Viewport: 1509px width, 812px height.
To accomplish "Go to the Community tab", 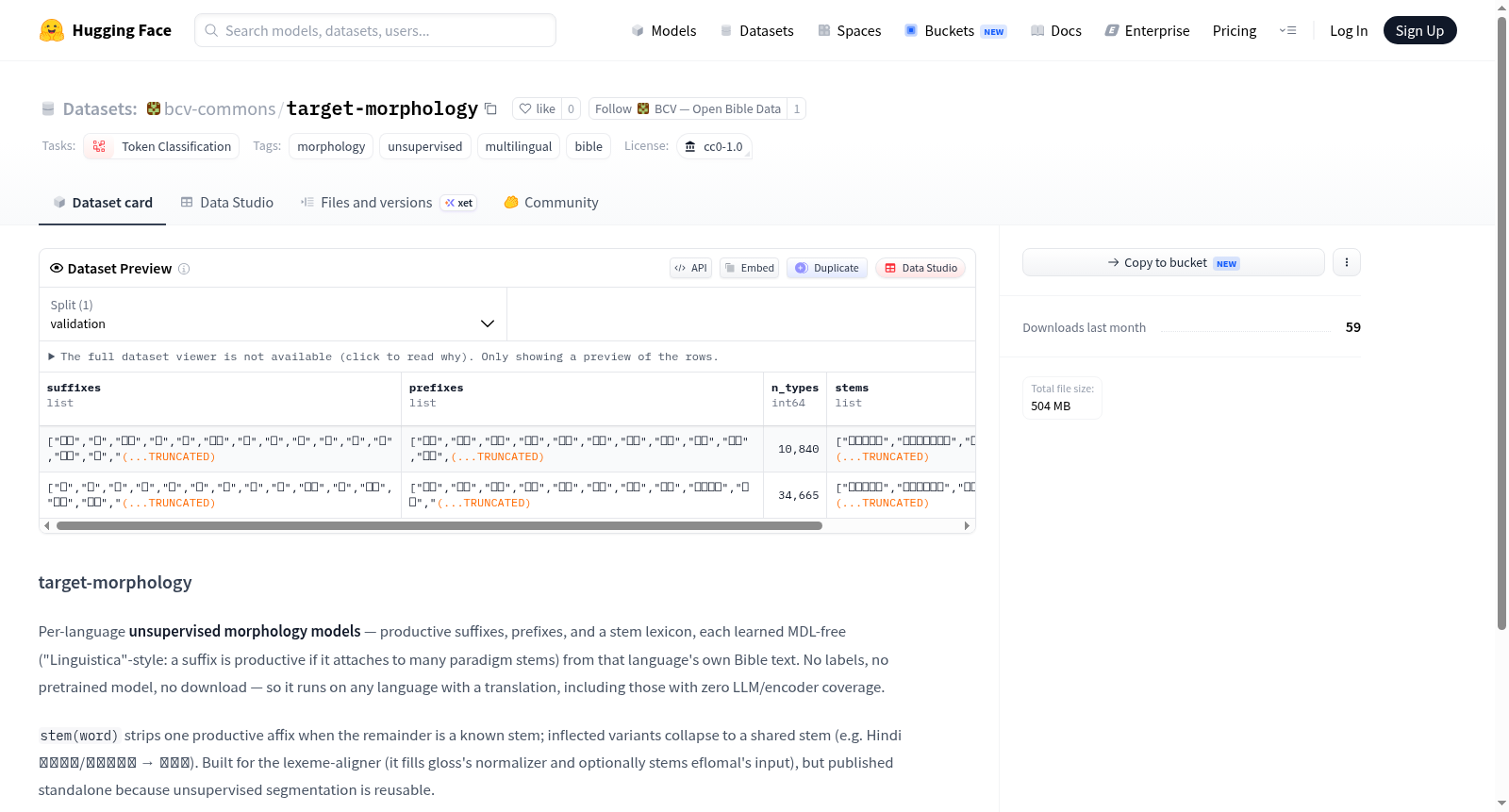I will point(552,202).
